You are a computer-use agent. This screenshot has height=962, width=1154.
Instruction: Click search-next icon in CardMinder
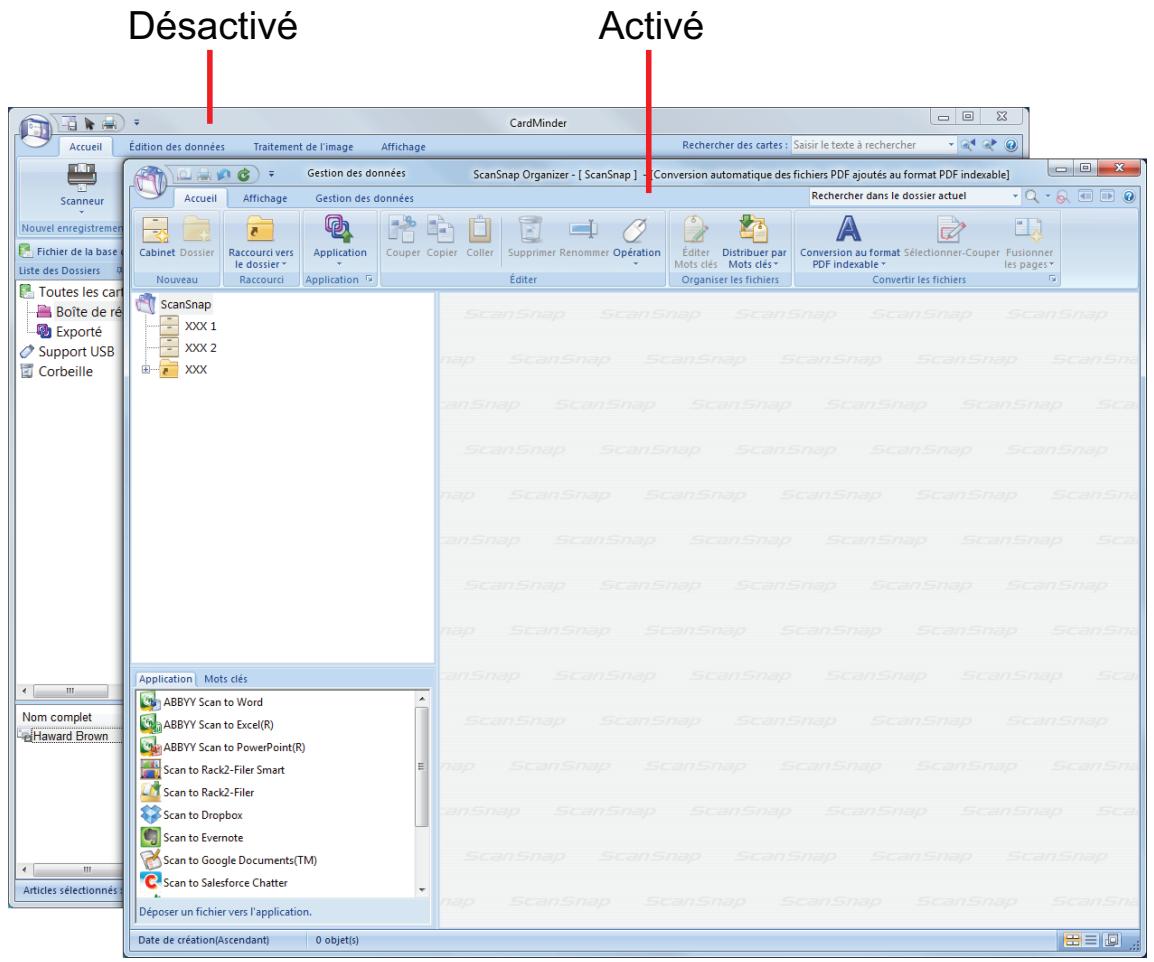(x=990, y=145)
